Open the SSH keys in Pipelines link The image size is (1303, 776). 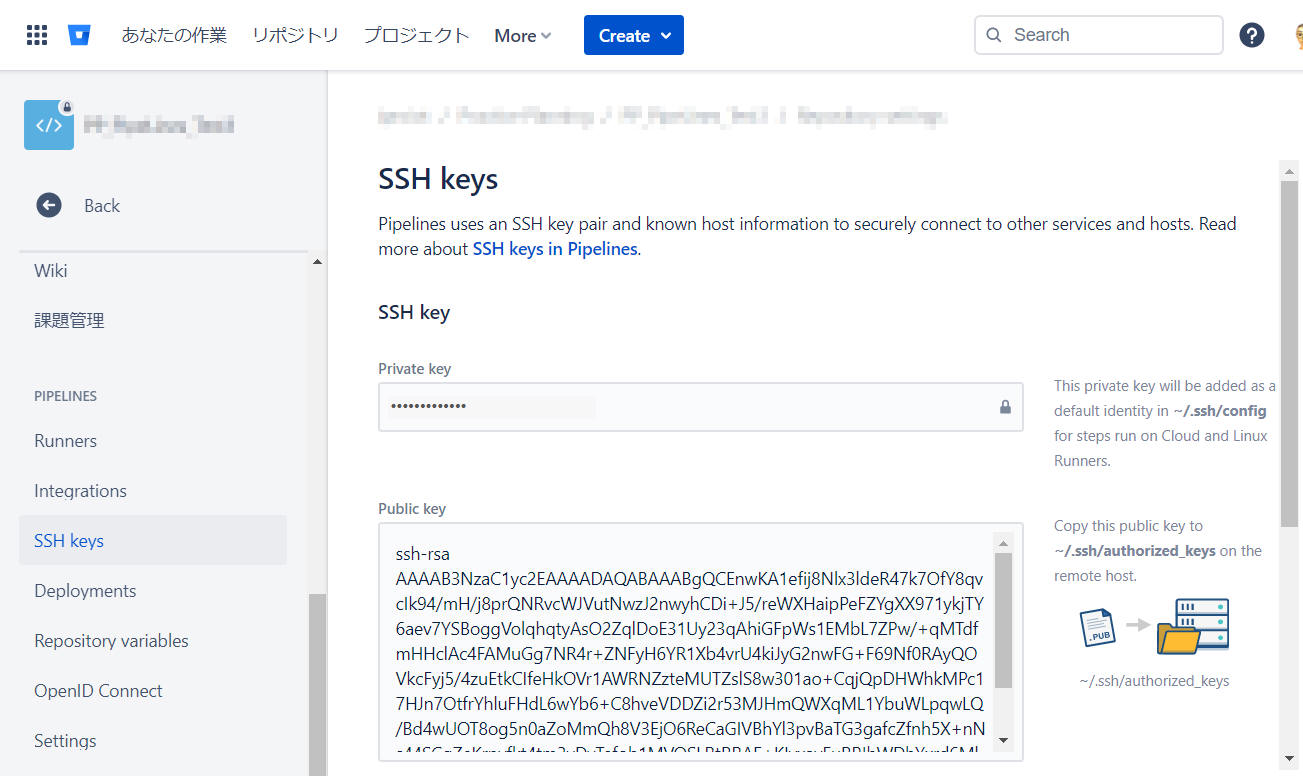pyautogui.click(x=554, y=248)
